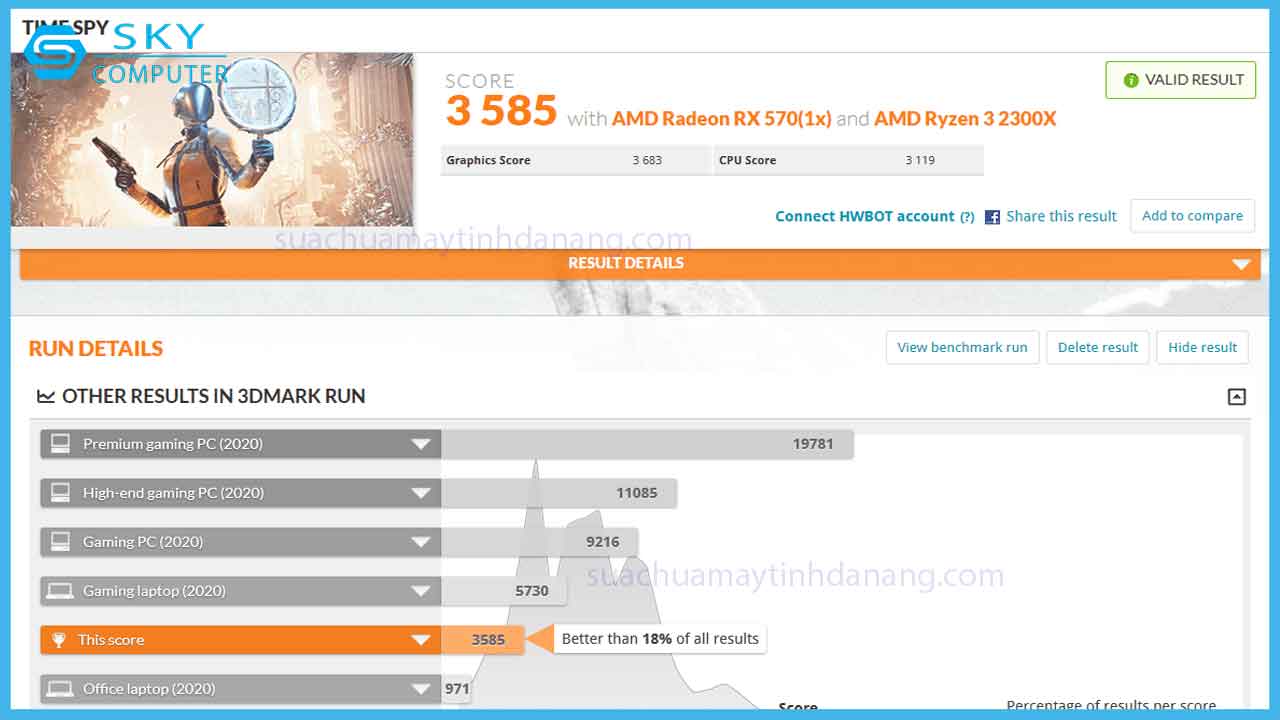
Task: Expand High-end gaming PC (2020) dropdown arrow
Action: coord(421,493)
